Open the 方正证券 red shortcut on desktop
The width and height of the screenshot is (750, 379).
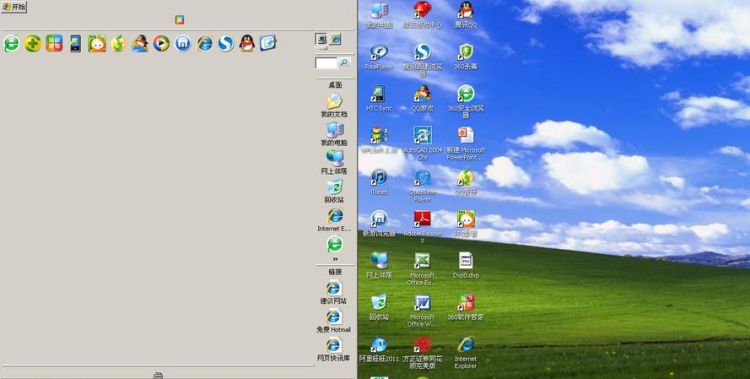tap(422, 352)
